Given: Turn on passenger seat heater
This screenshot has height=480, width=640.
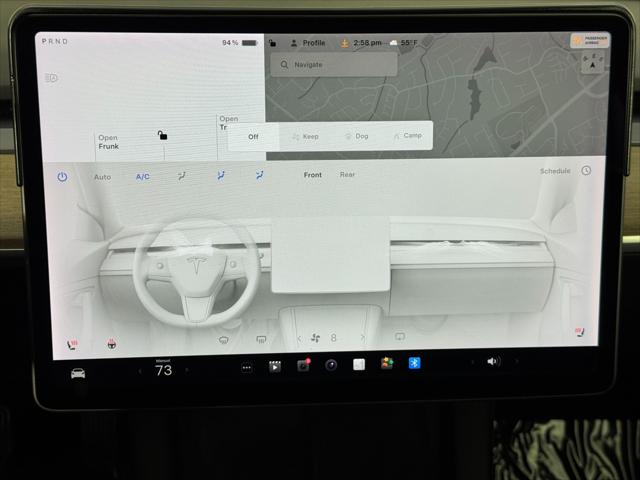Looking at the screenshot, I should 580,332.
